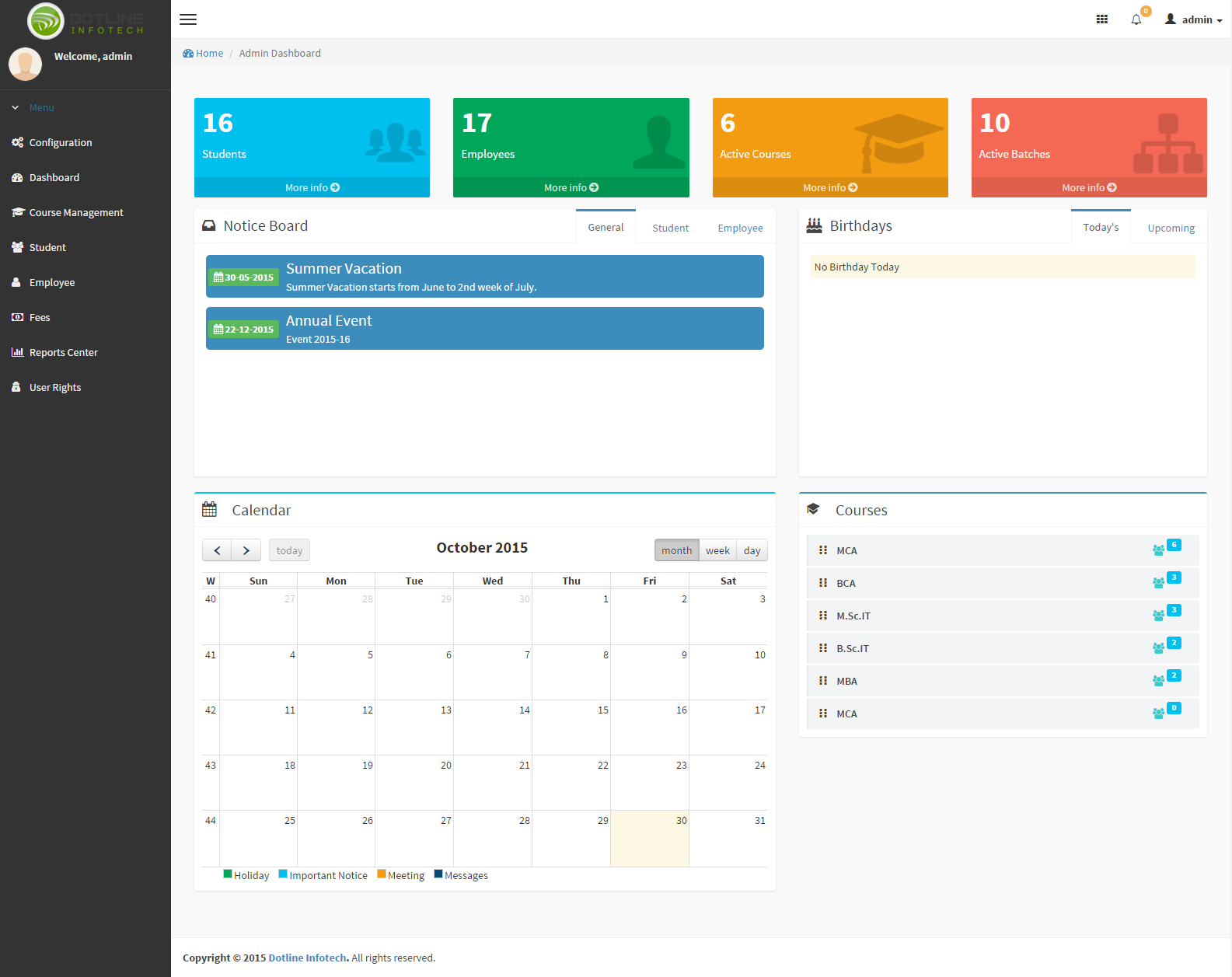Click the Dotline Infotech logo

pyautogui.click(x=86, y=21)
